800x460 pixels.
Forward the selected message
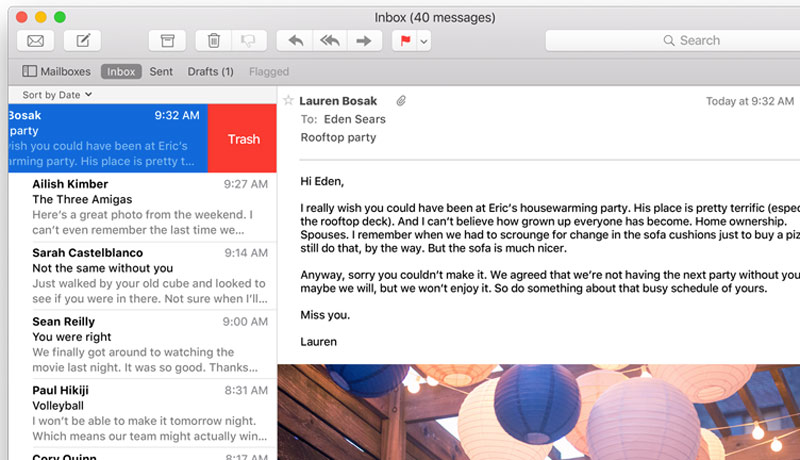pos(364,41)
